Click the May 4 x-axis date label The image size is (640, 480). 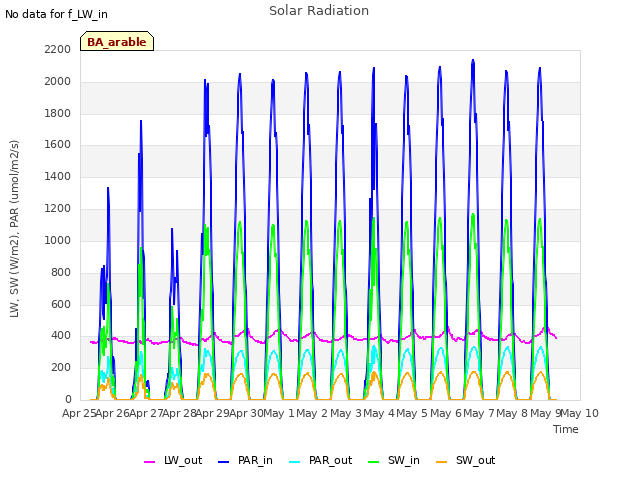[379, 413]
